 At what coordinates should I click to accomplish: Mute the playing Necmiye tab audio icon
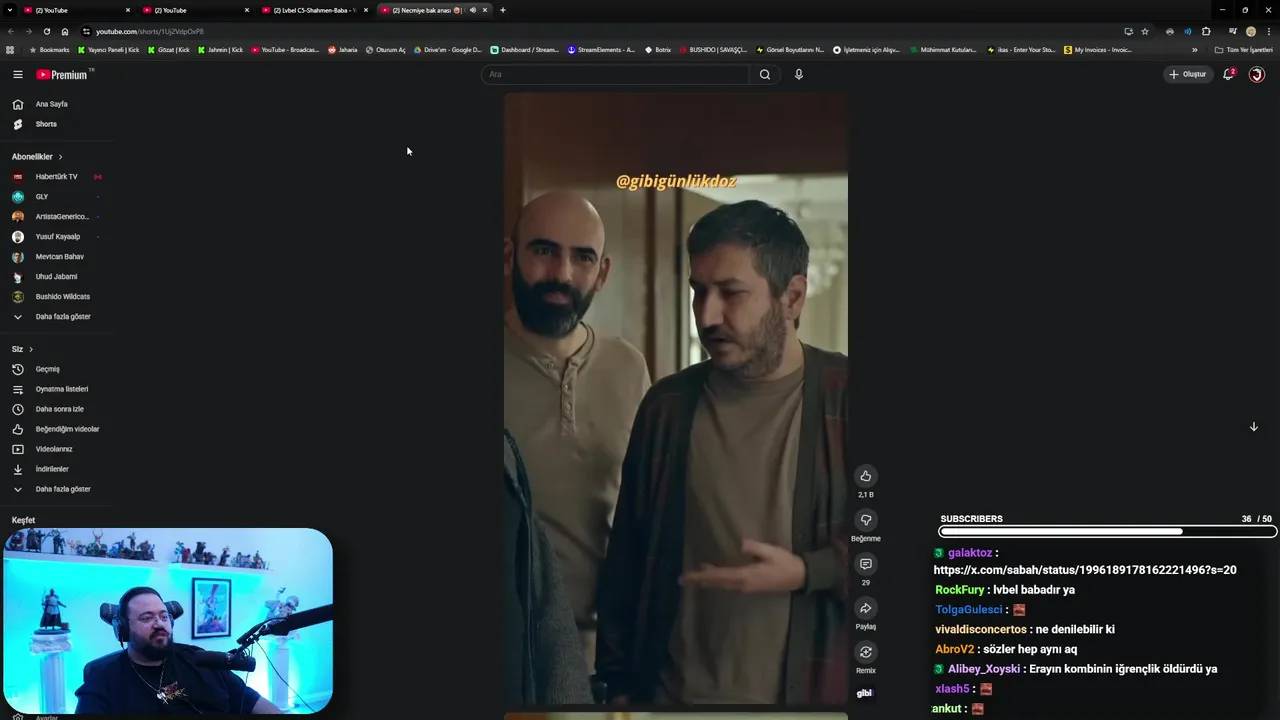tap(473, 10)
